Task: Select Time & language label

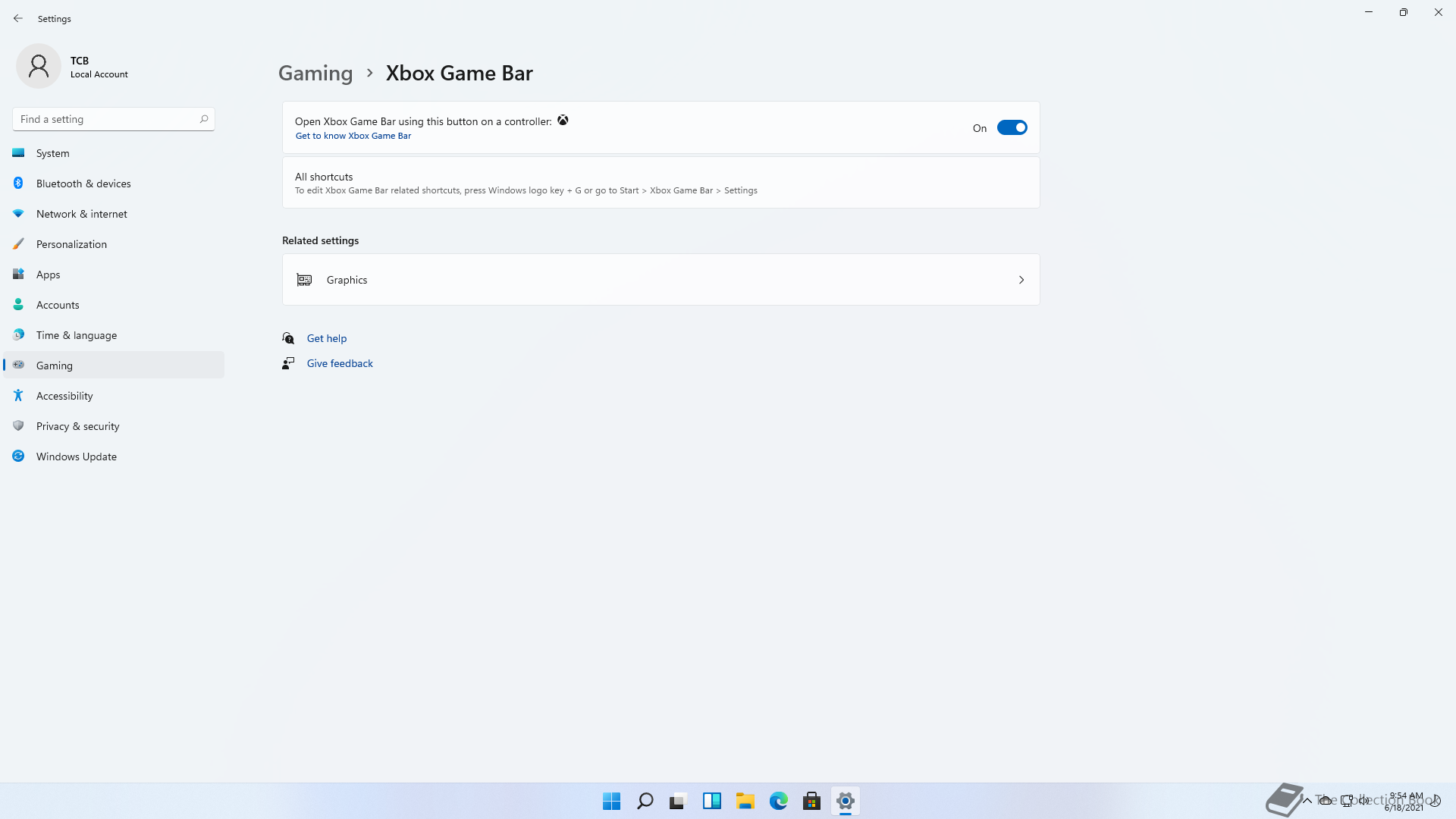Action: click(77, 335)
